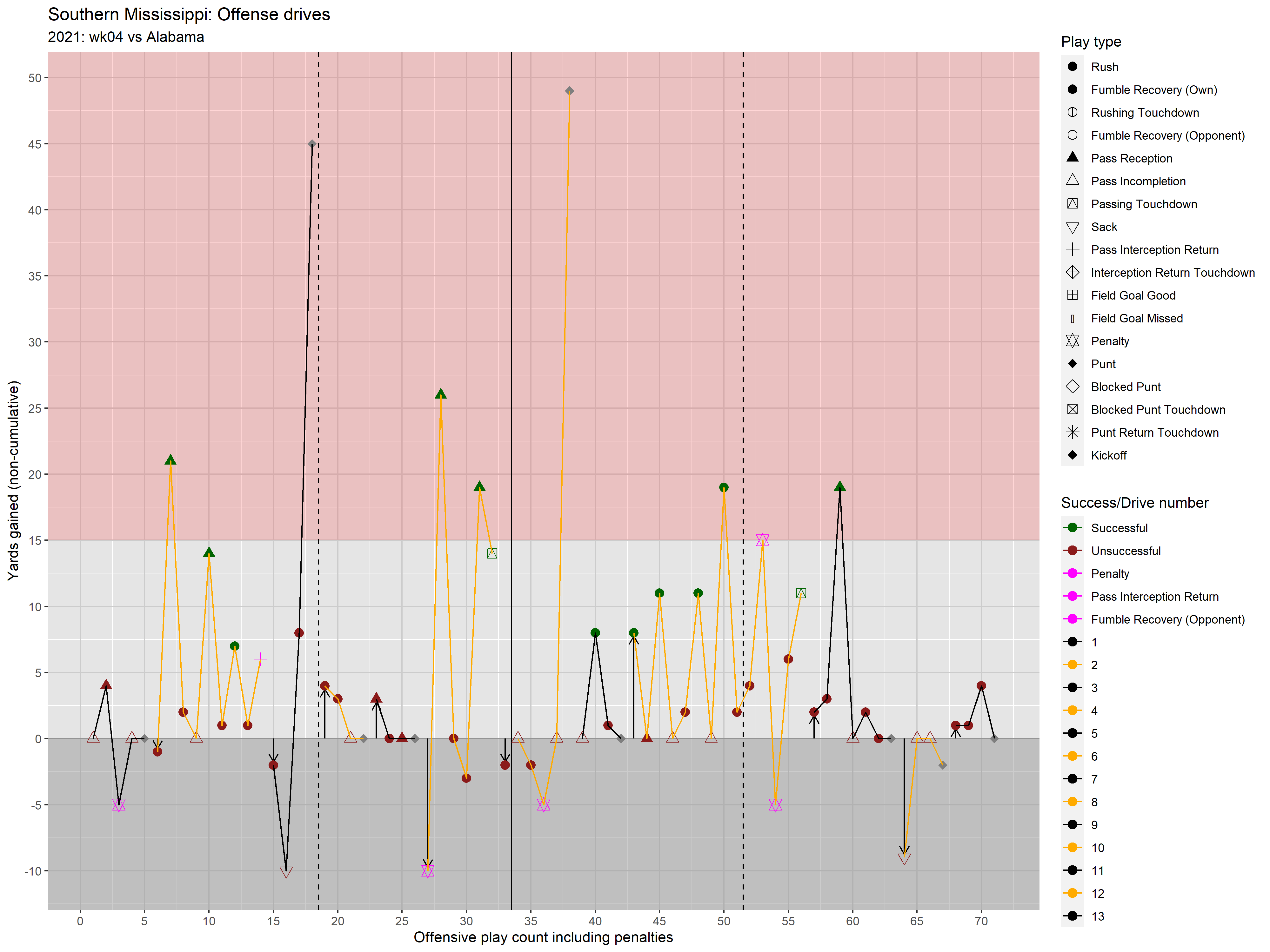Click the pass reception triangle at play 59

click(x=840, y=486)
